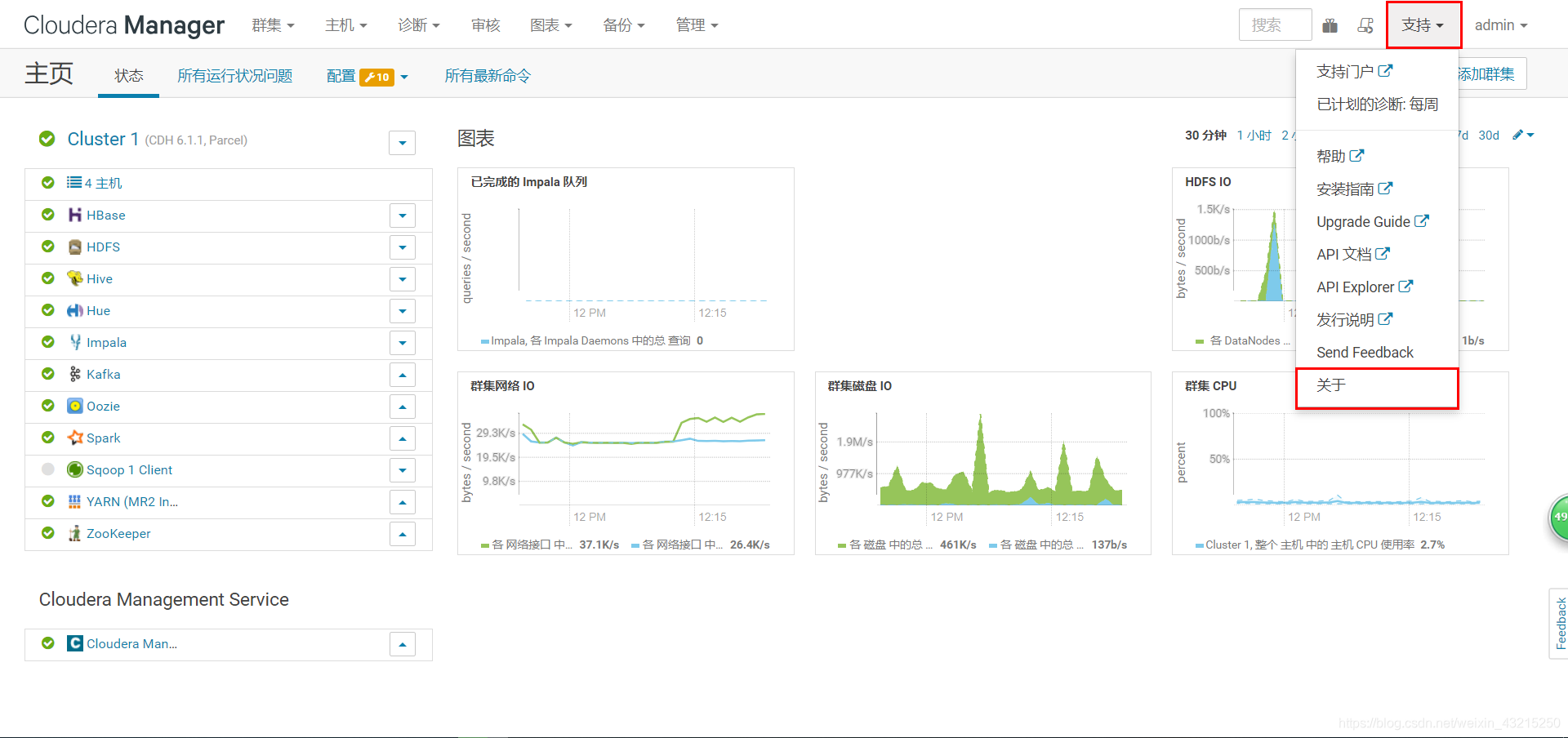This screenshot has width=1568, height=738.
Task: Click the ZooKeeper green health status icon
Action: point(48,533)
